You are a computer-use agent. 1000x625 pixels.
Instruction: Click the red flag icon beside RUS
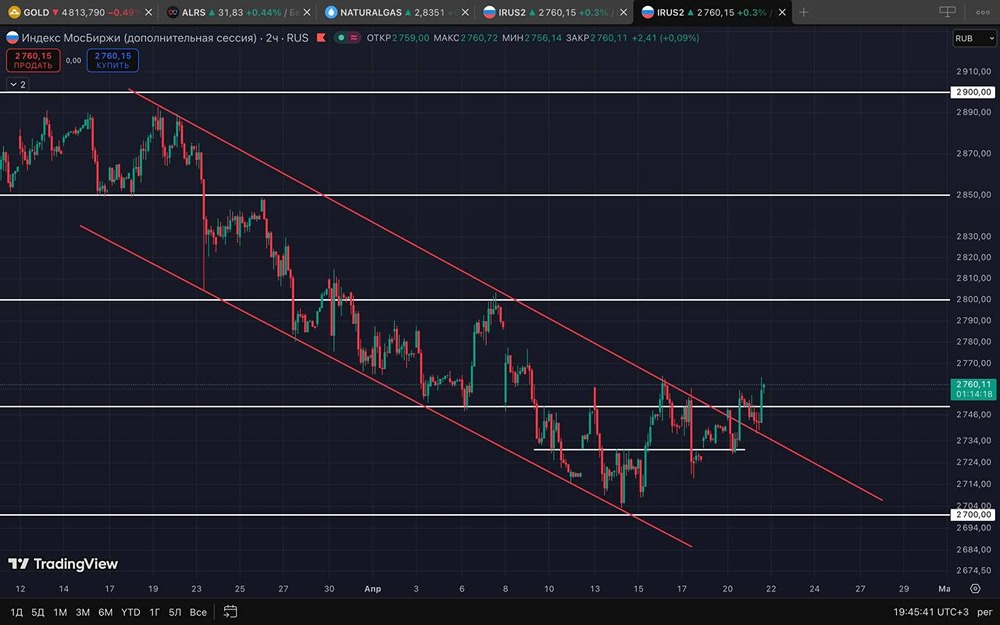(x=321, y=38)
